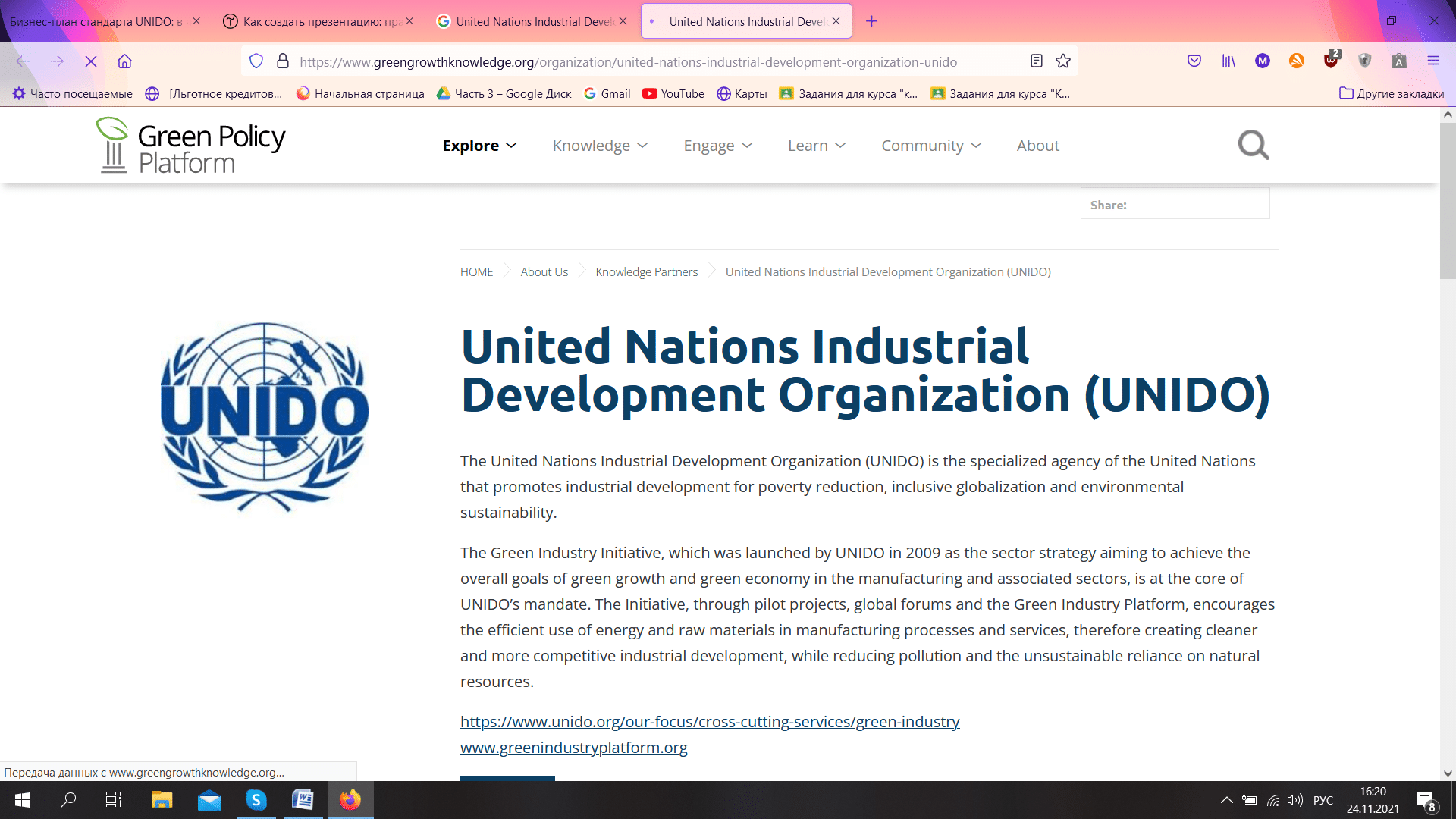View site security padlock info
This screenshot has height=819, width=1456.
point(283,61)
